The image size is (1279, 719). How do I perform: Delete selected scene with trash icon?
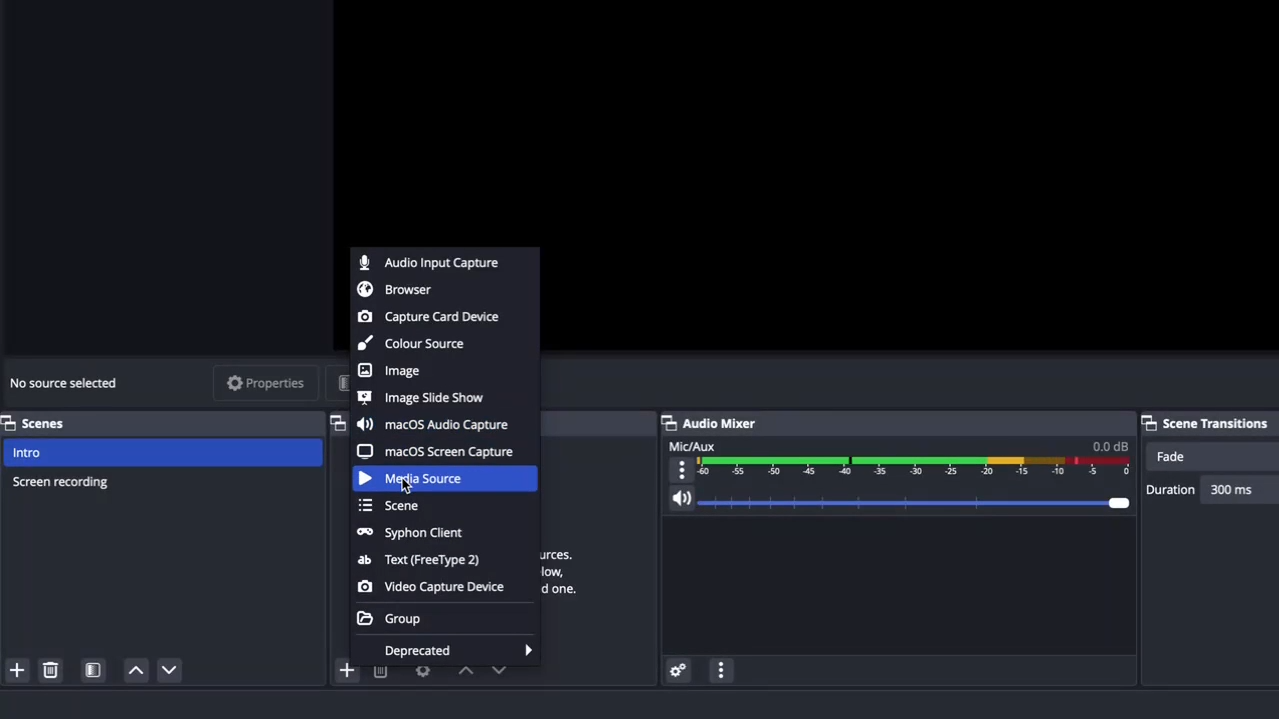click(51, 670)
